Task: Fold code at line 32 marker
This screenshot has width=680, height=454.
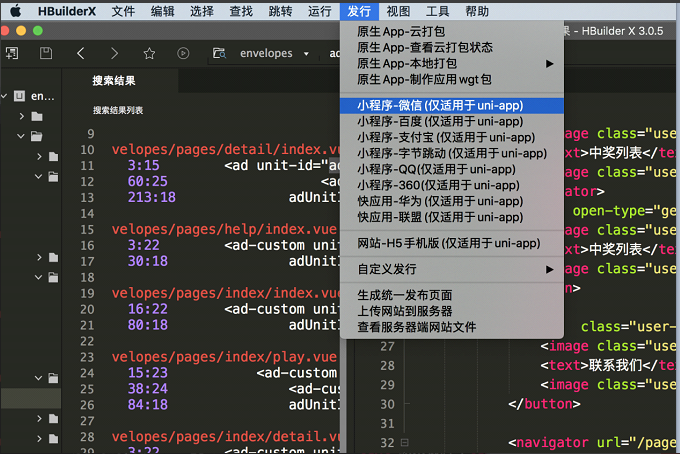Action: 404,443
